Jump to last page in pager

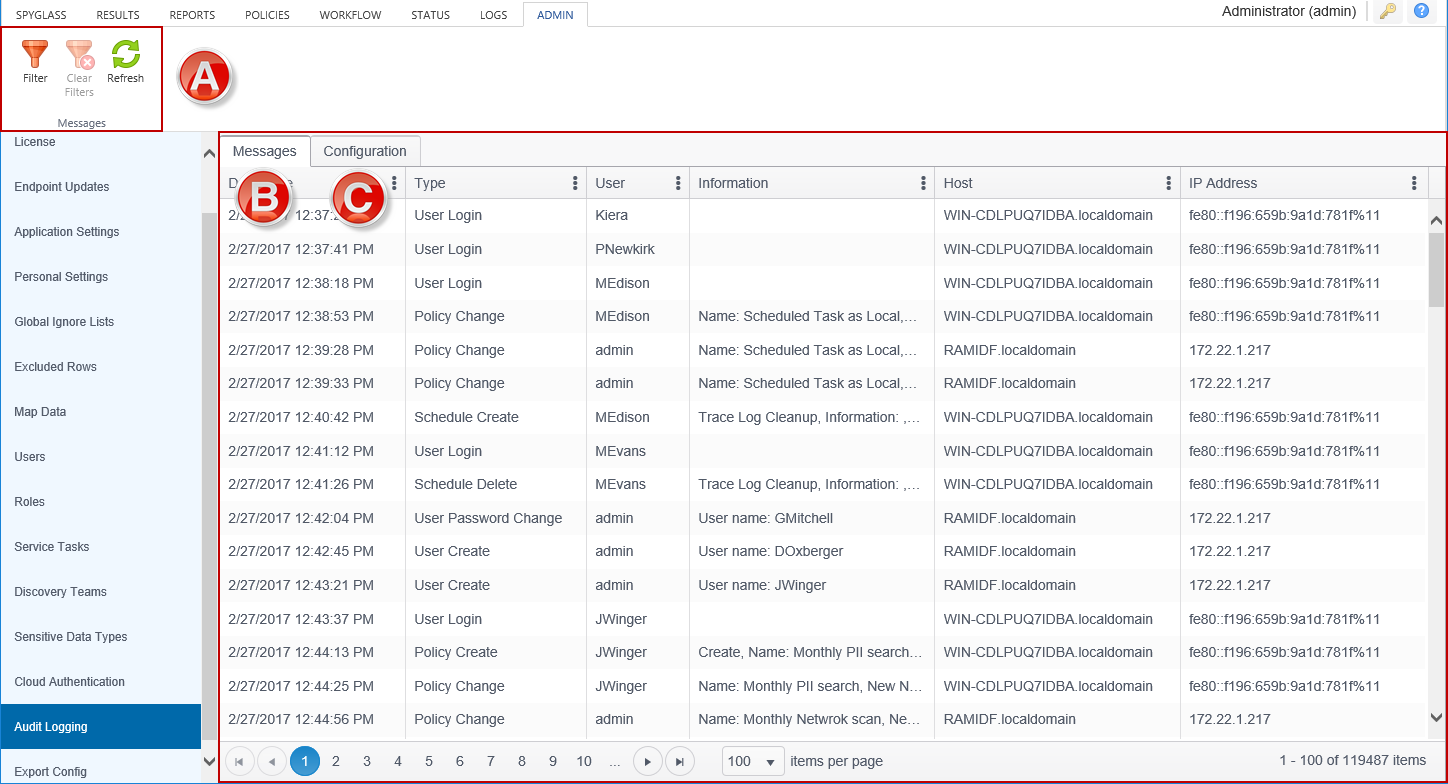(680, 762)
